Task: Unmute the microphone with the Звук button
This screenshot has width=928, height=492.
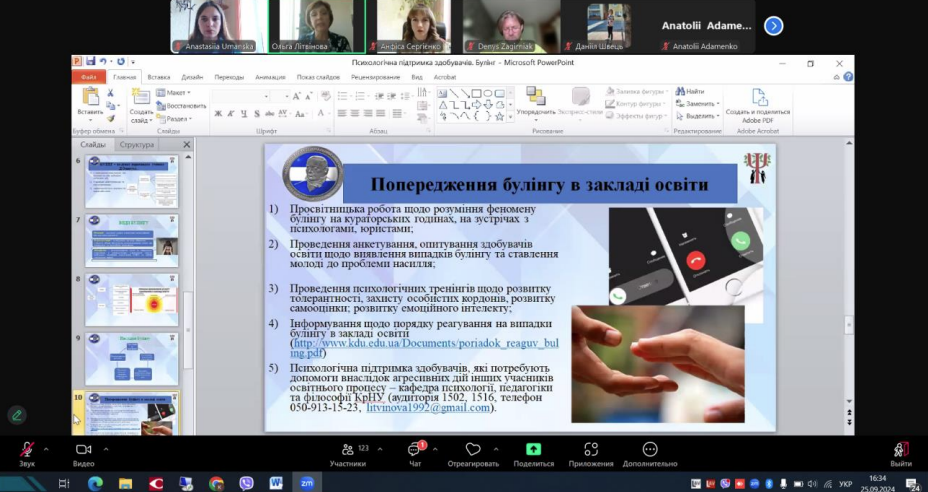Action: coord(27,454)
